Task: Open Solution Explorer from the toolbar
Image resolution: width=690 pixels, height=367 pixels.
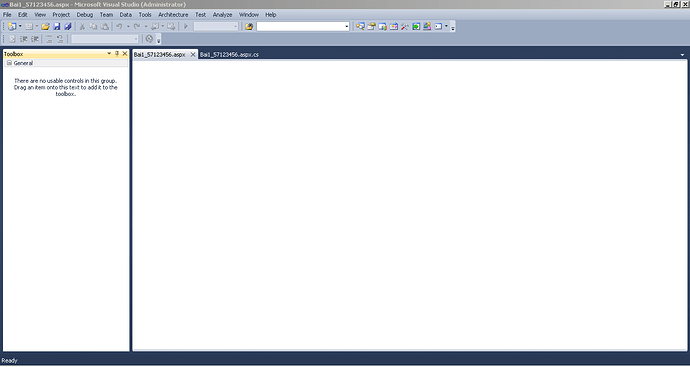Action: coord(371,26)
